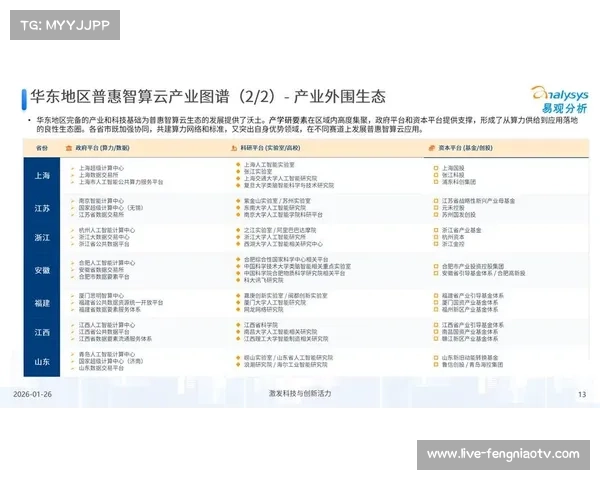The image size is (600, 480).
Task: Select the 省份 column header
Action: (42, 148)
